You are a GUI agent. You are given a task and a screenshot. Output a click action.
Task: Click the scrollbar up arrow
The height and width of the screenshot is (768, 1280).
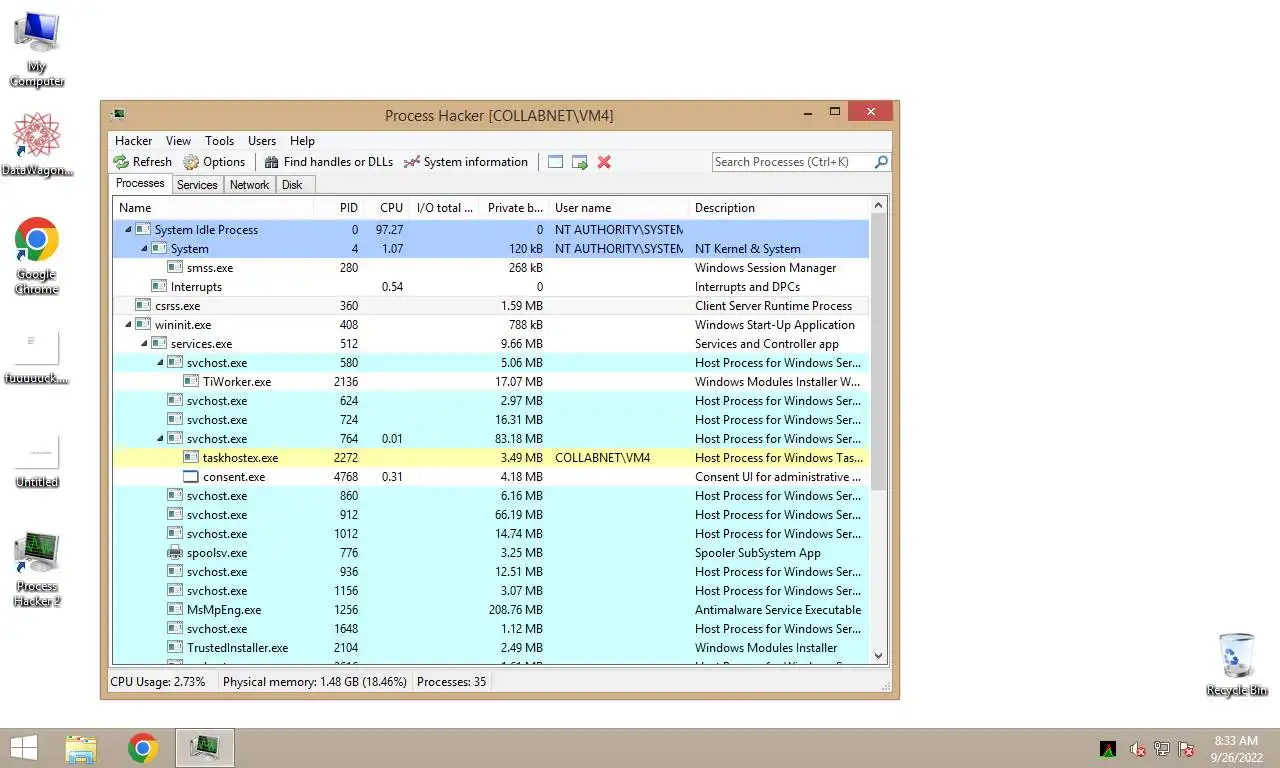point(879,206)
